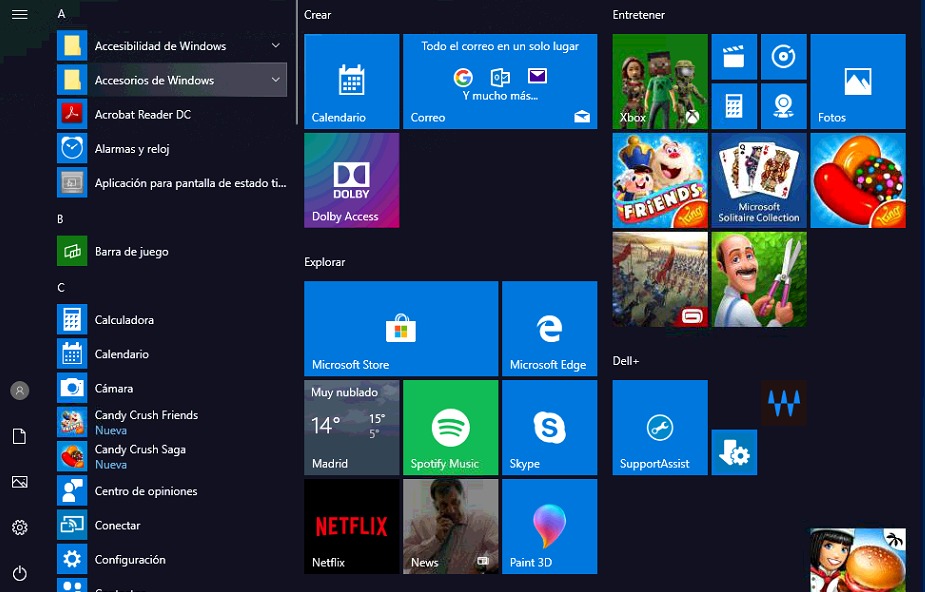The height and width of the screenshot is (592, 925).
Task: Launch Conectar from the app list
Action: (172, 525)
